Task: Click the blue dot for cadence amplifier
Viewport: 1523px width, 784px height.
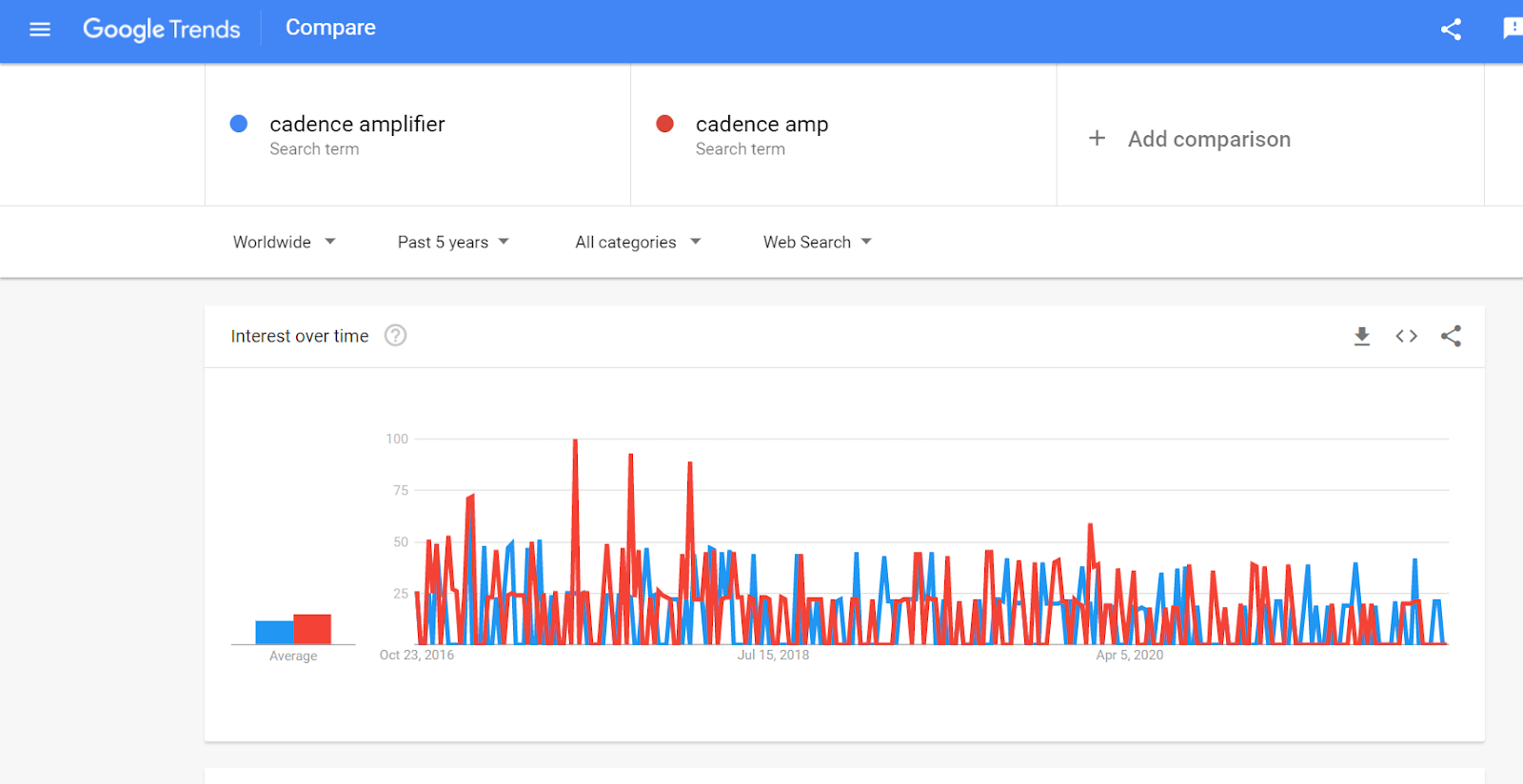Action: [x=239, y=124]
